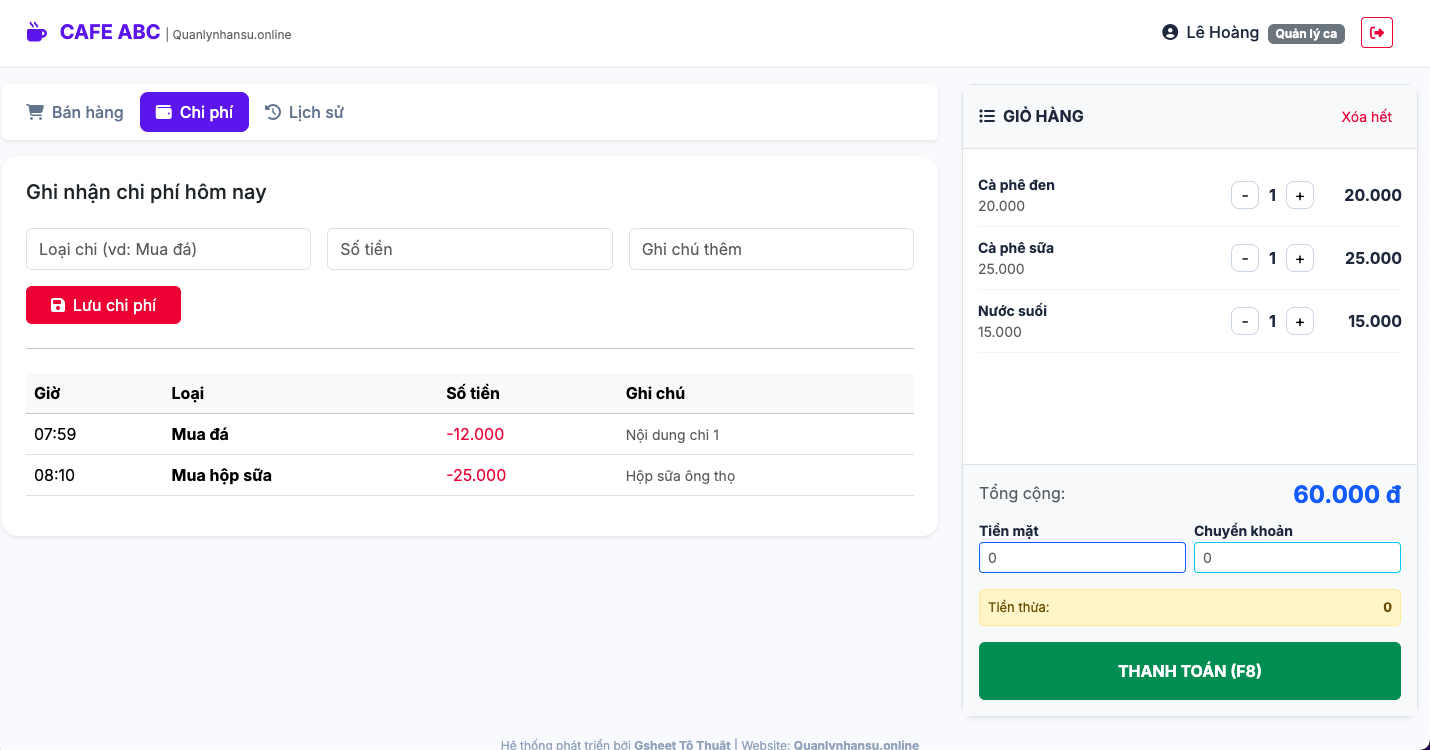Screen dimensions: 1430x750
Task: Click the user avatar icon next to Lê Hoàng
Action: tap(1168, 31)
